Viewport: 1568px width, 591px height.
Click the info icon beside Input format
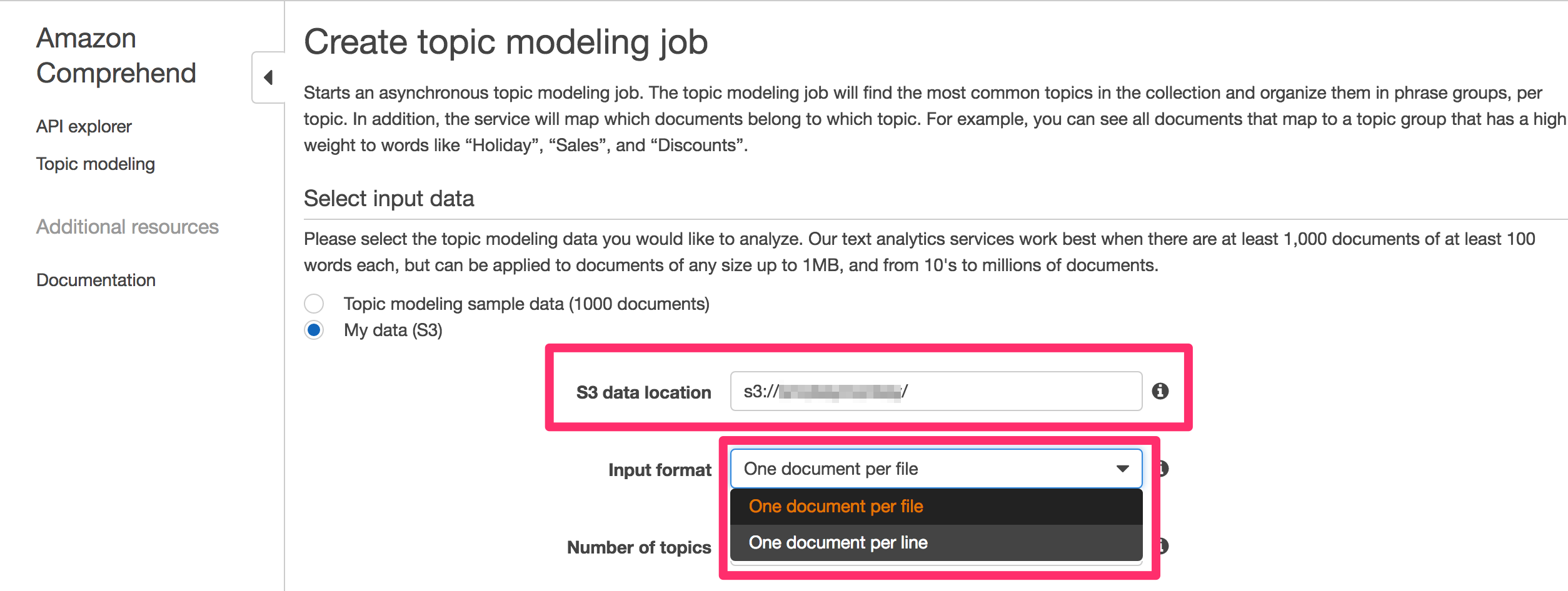coord(1163,469)
